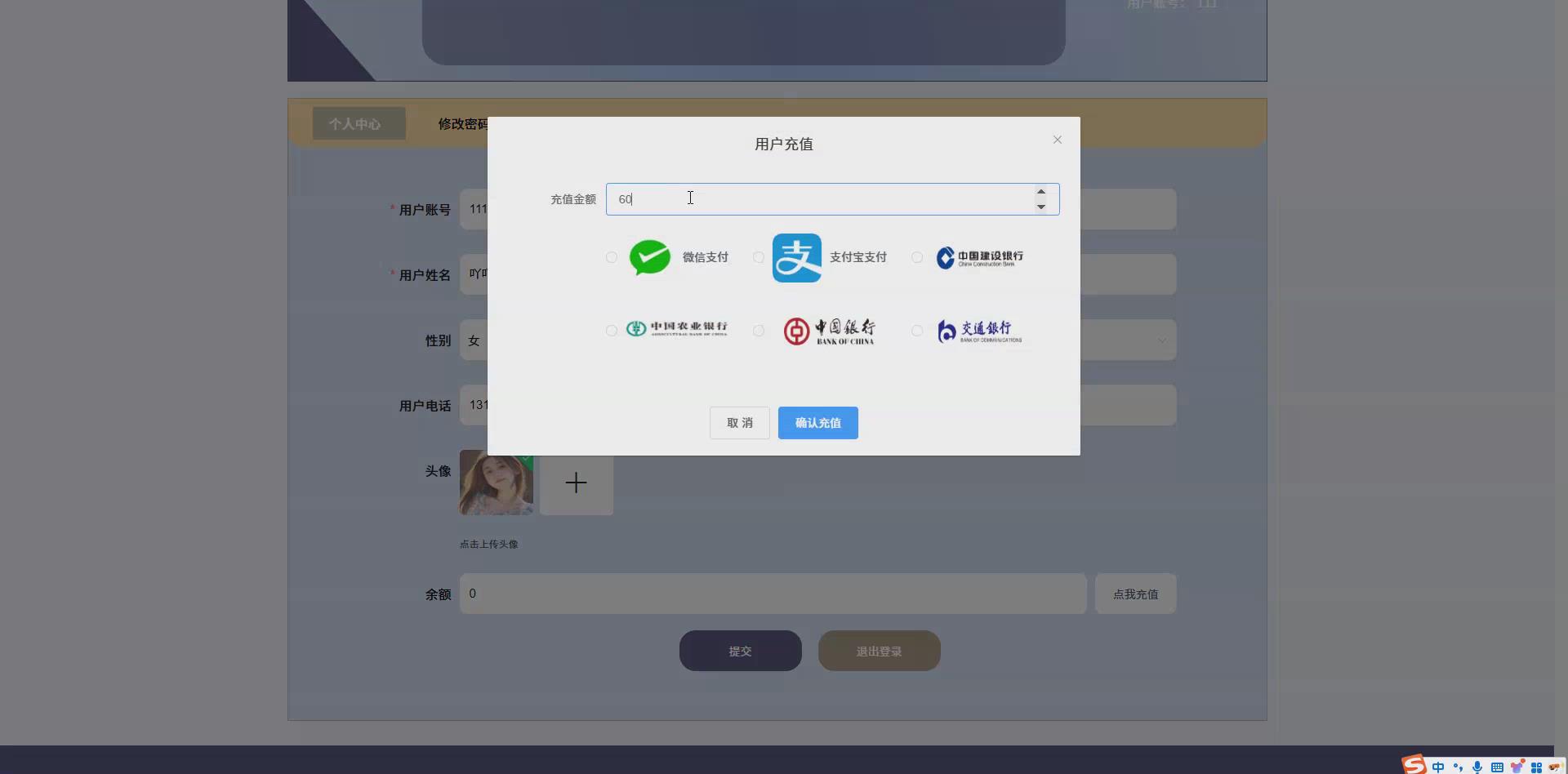Toggle Chinese/English input mode in taskbar
1568x774 pixels.
click(x=1438, y=767)
